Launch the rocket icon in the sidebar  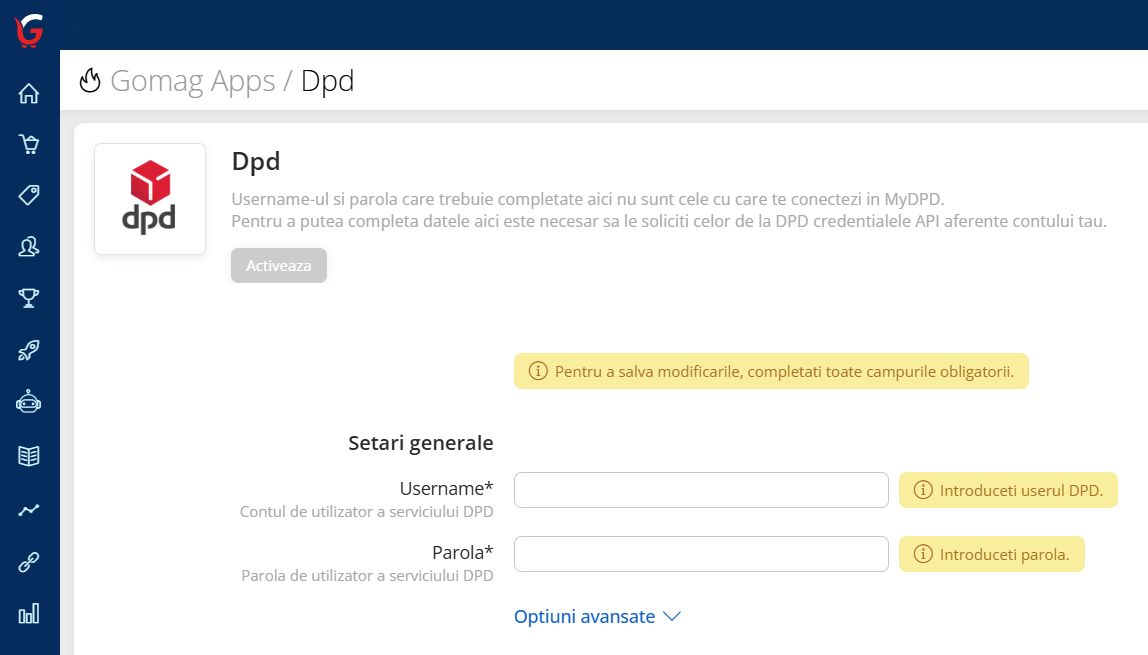28,349
